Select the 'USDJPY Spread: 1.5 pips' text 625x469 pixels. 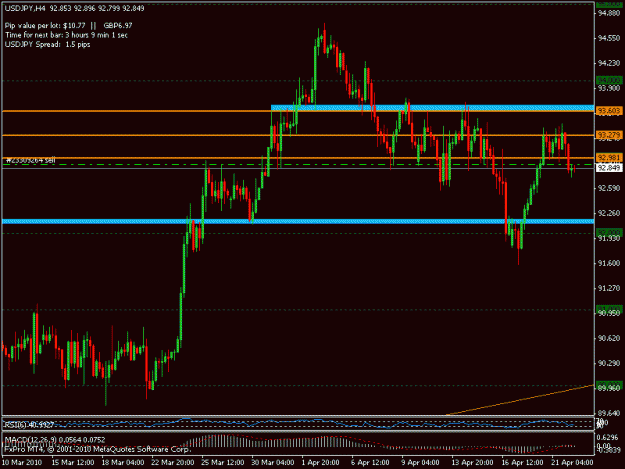[x=47, y=45]
